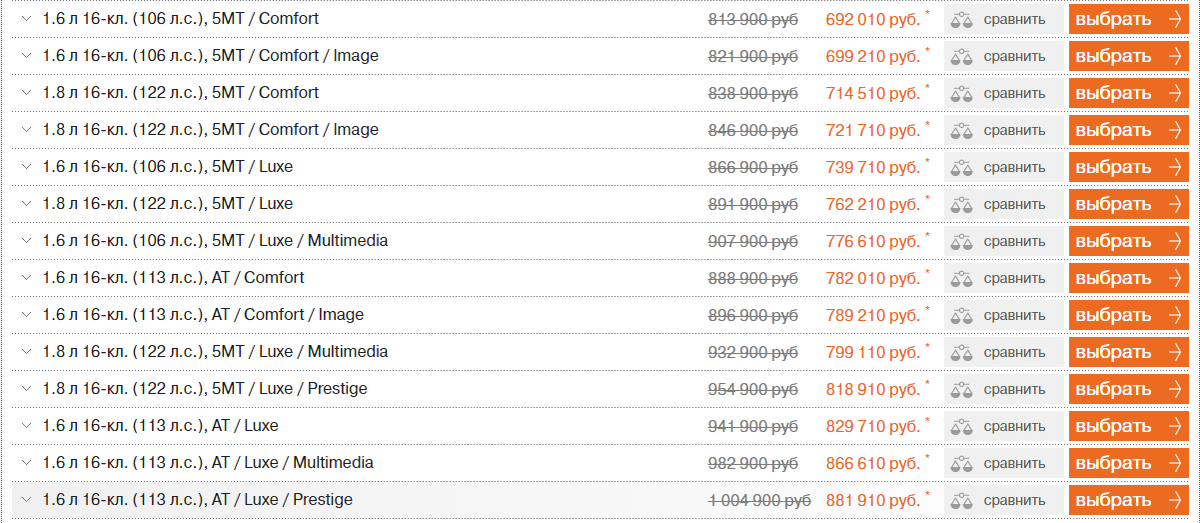Click the compare icon on AT / Comfort / Image row
The height and width of the screenshot is (523, 1200).
point(962,315)
